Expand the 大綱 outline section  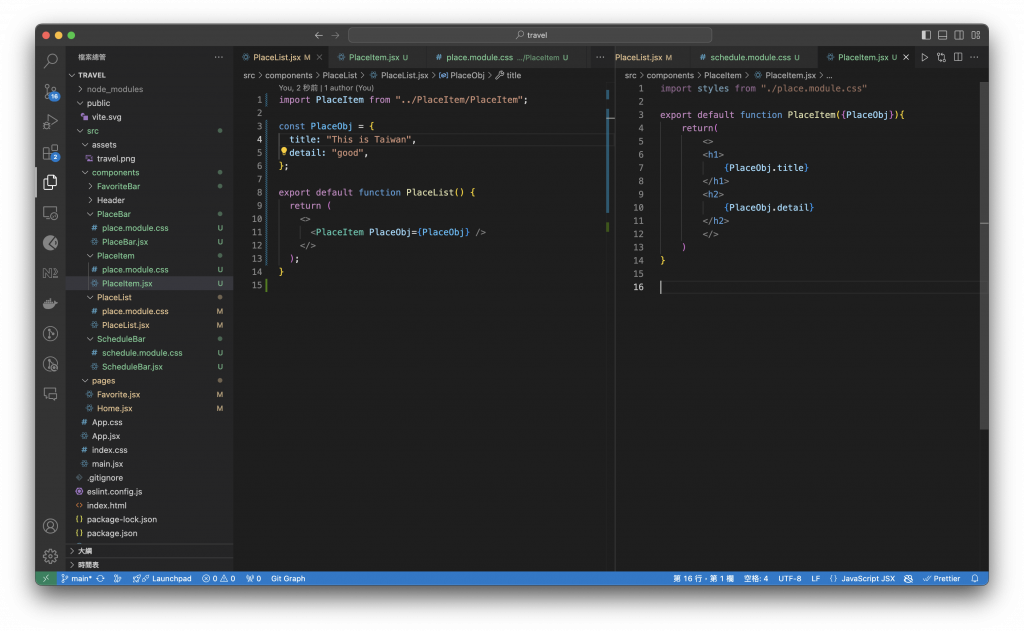[85, 551]
